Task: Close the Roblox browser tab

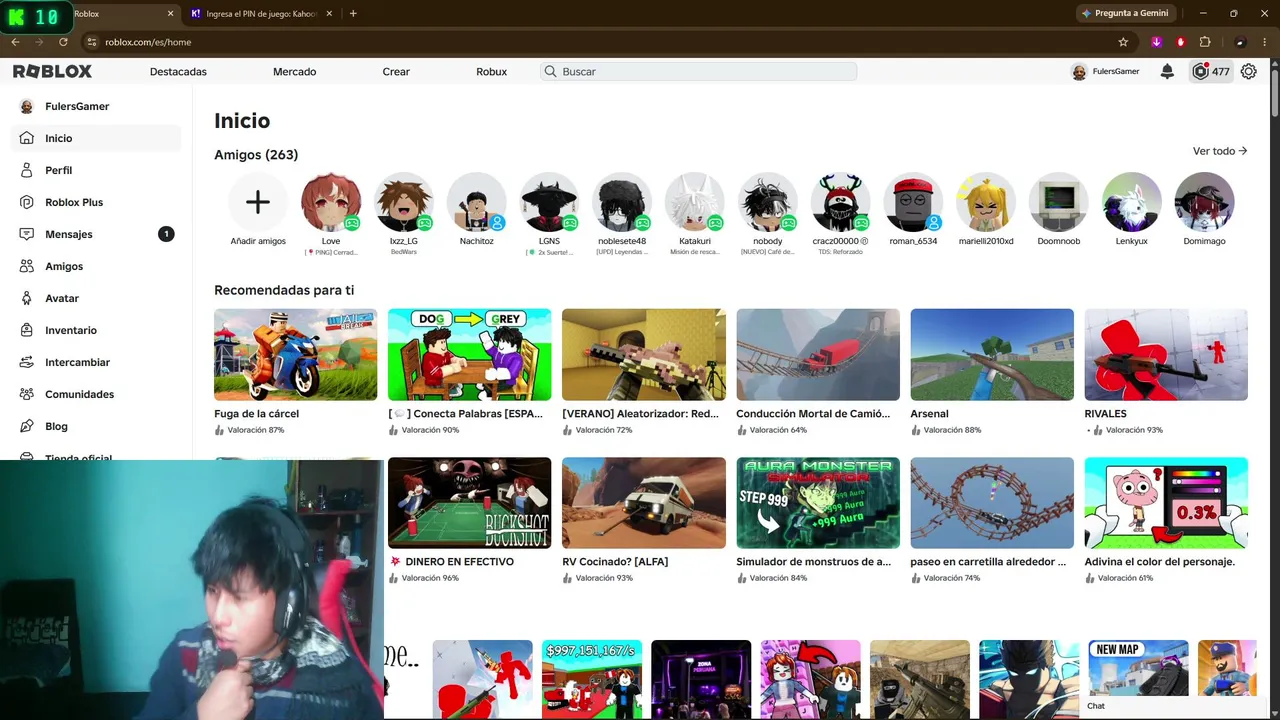Action: click(x=170, y=14)
